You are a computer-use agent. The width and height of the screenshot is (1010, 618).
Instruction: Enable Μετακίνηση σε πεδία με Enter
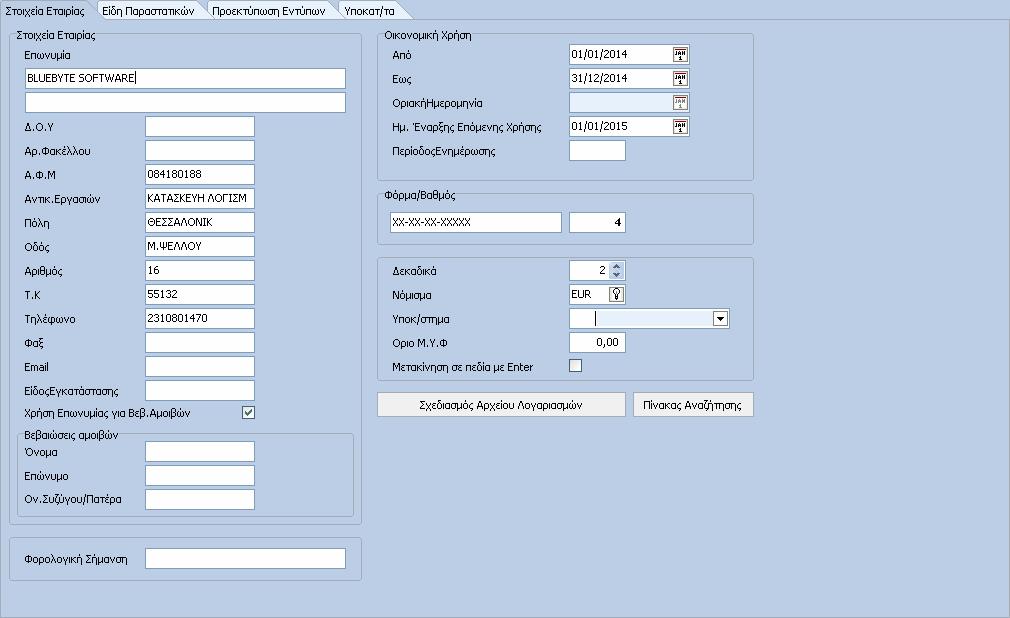pyautogui.click(x=576, y=366)
